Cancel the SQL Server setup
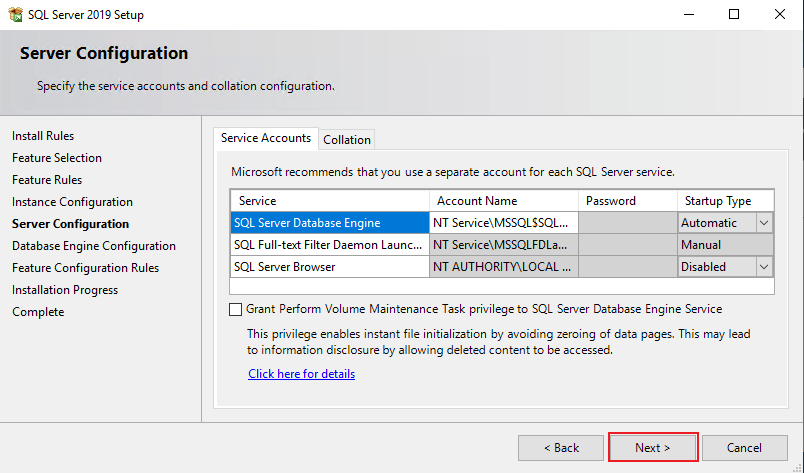Viewport: 804px width, 473px height. tap(744, 447)
